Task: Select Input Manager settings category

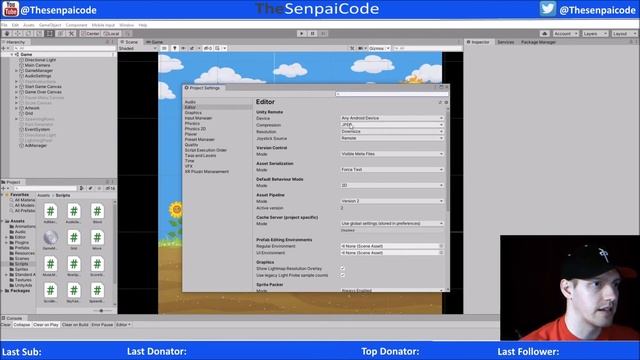Action: point(198,118)
